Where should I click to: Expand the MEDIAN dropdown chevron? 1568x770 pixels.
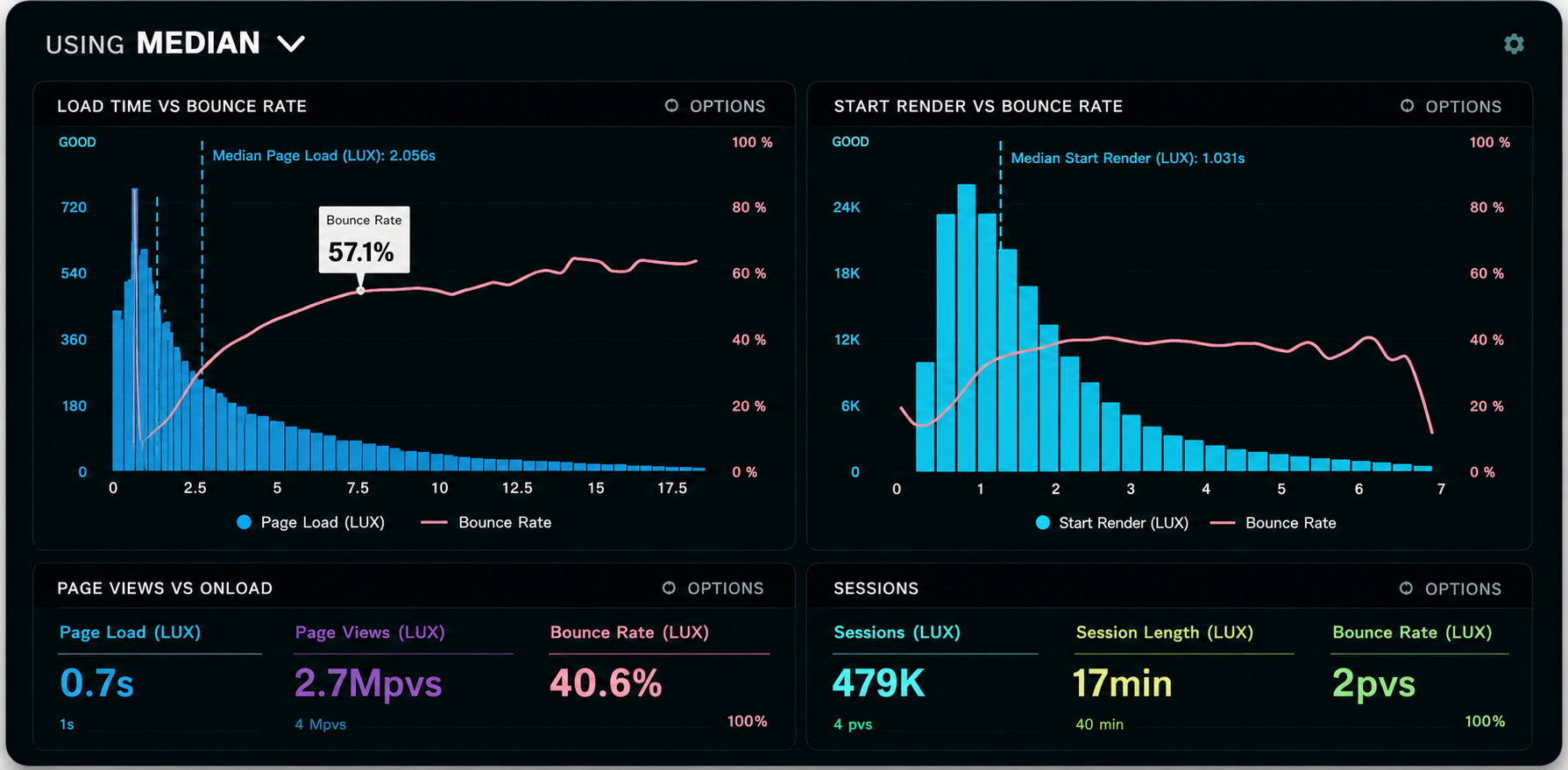pos(291,44)
